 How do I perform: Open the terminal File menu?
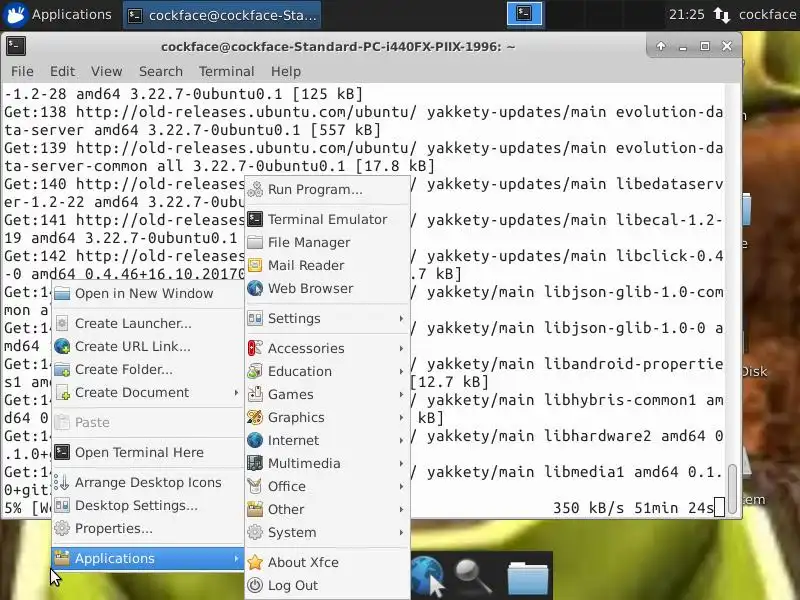(x=22, y=71)
